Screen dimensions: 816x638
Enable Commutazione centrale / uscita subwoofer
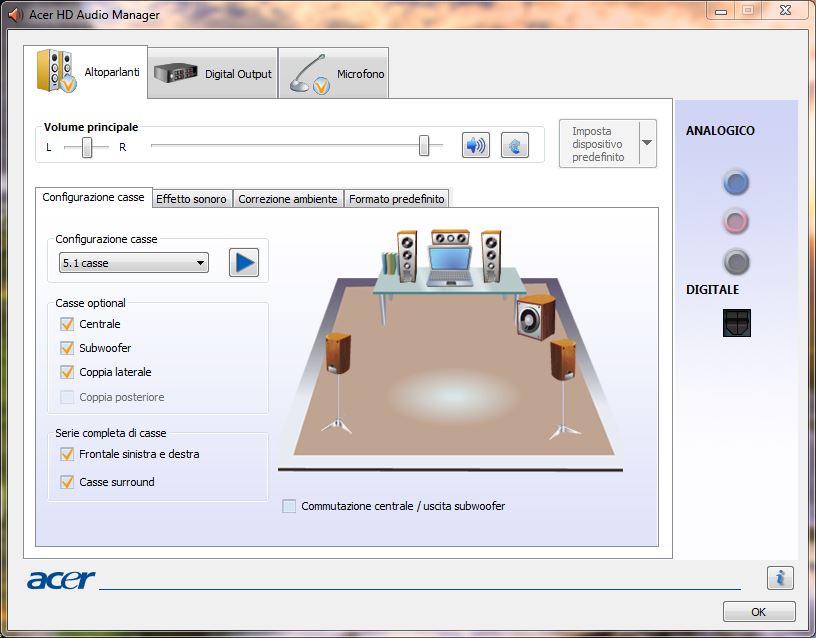click(289, 506)
